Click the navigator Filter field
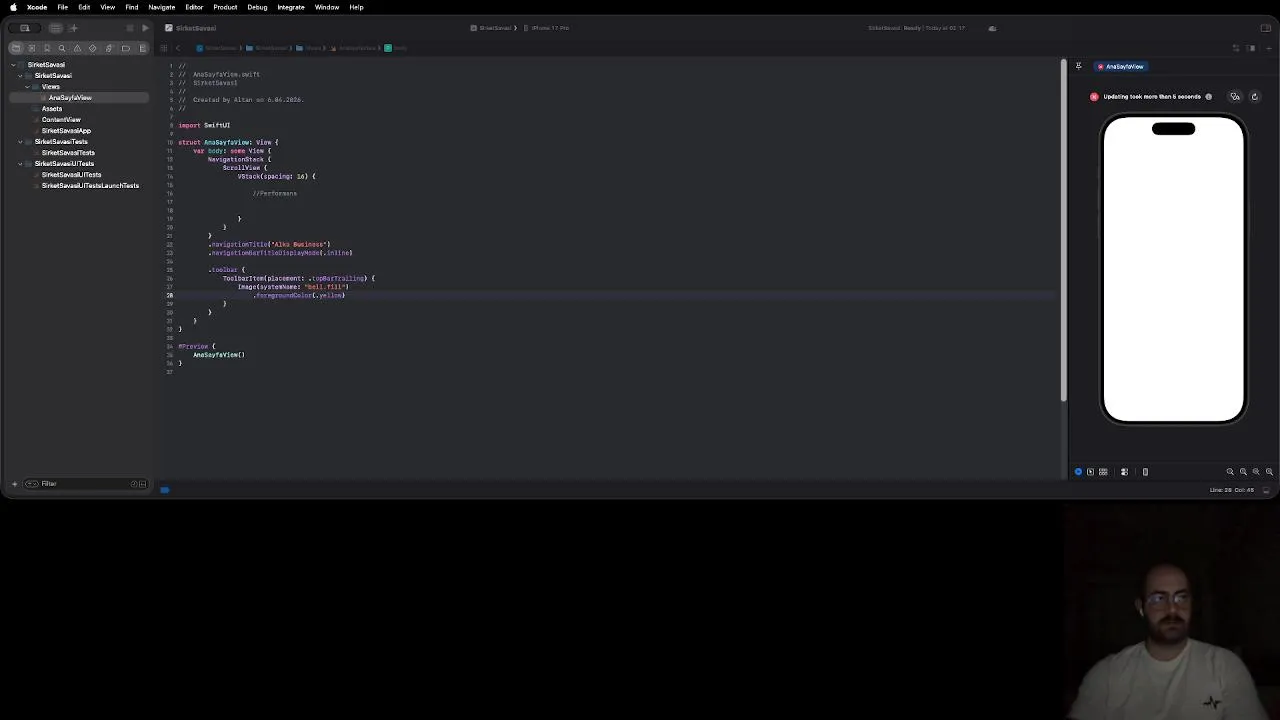 pos(84,484)
